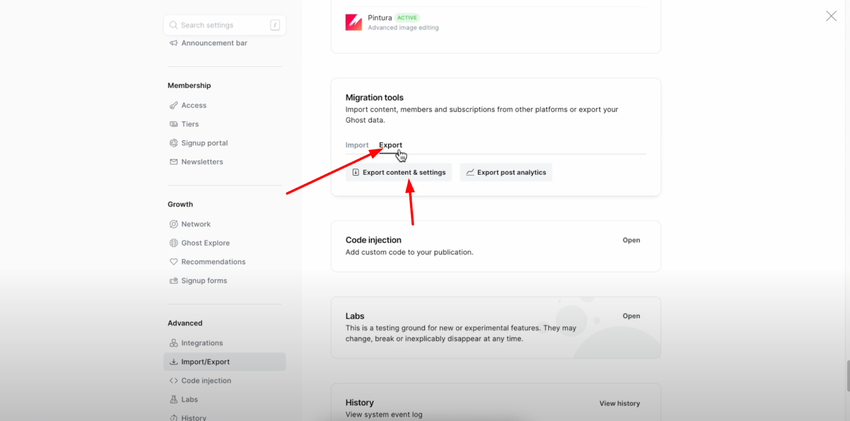Click the Integrations icon under Advanced
Viewport: 850px width, 421px height.
173,343
